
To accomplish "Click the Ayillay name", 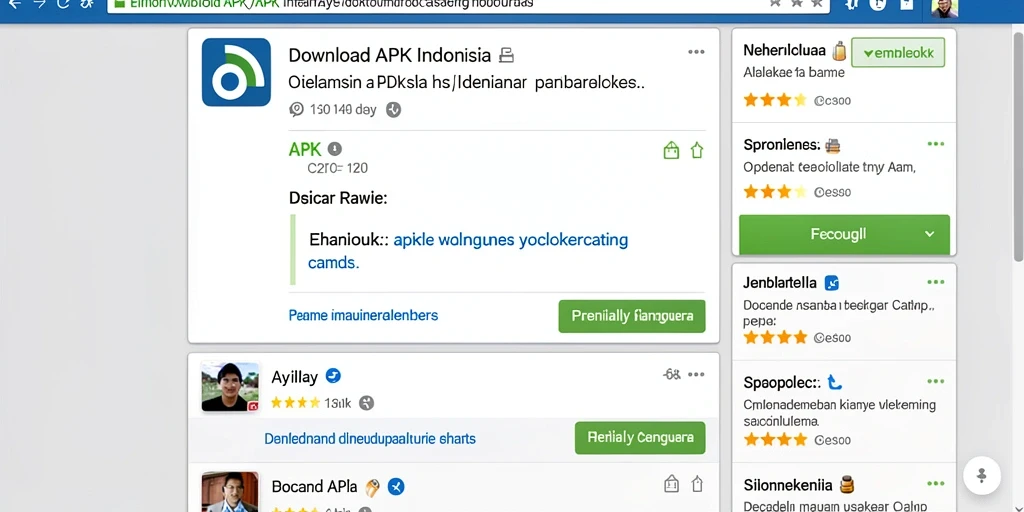I will pos(295,377).
